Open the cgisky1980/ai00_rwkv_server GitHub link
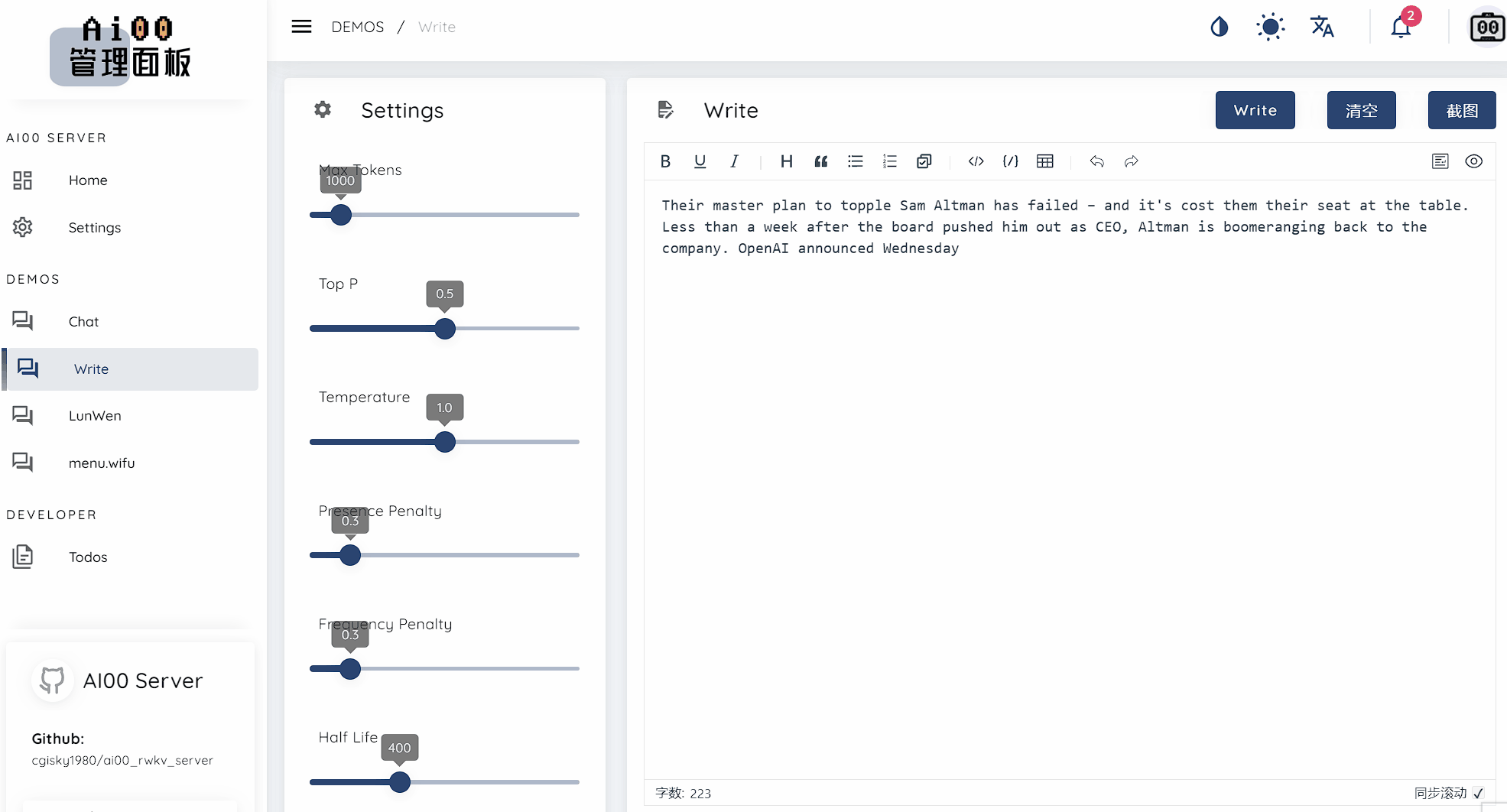Viewport: 1507px width, 812px height. coord(122,761)
